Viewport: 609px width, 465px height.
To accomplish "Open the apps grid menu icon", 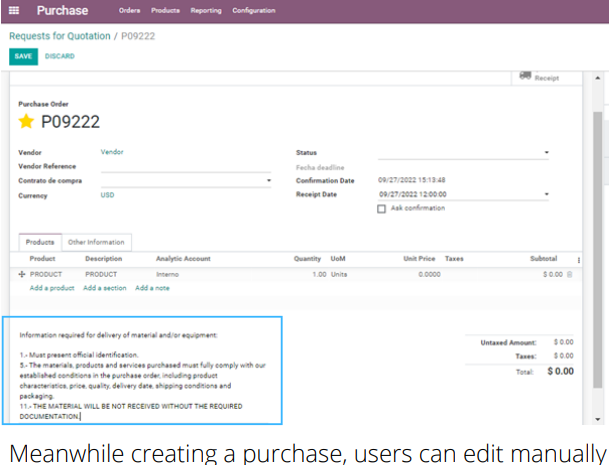I will (14, 10).
